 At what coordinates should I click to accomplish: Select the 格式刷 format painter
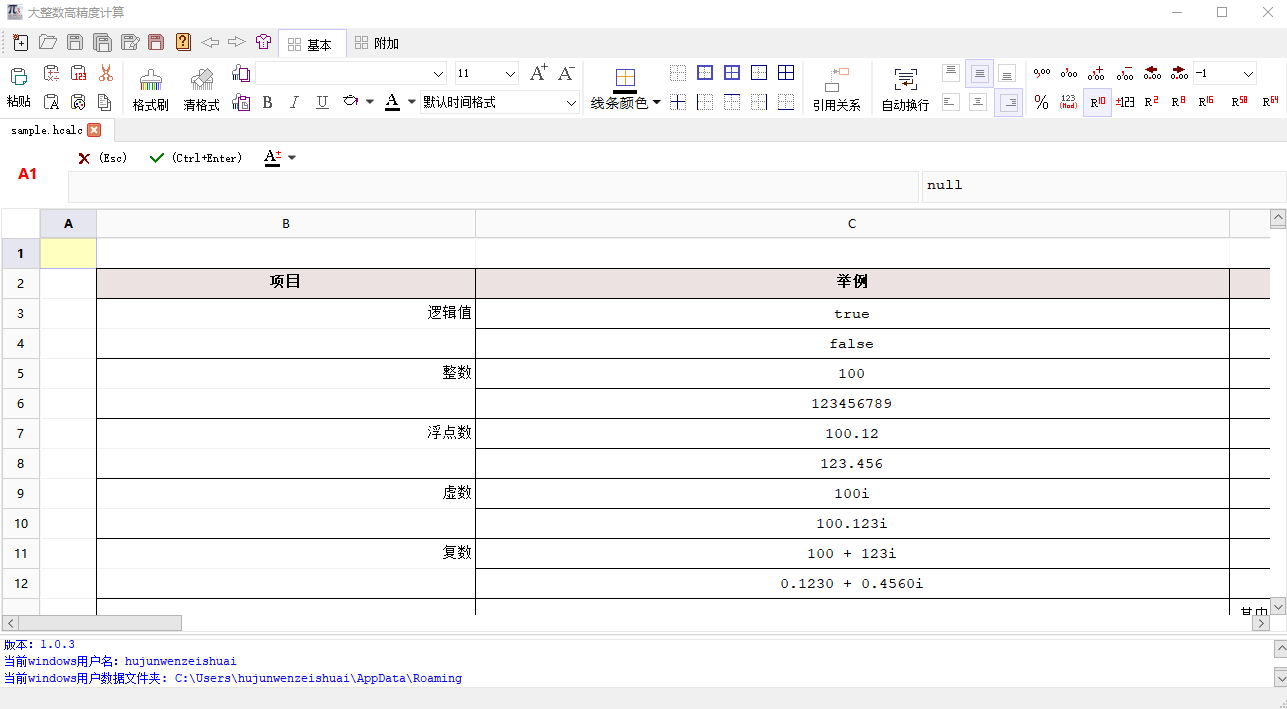150,90
